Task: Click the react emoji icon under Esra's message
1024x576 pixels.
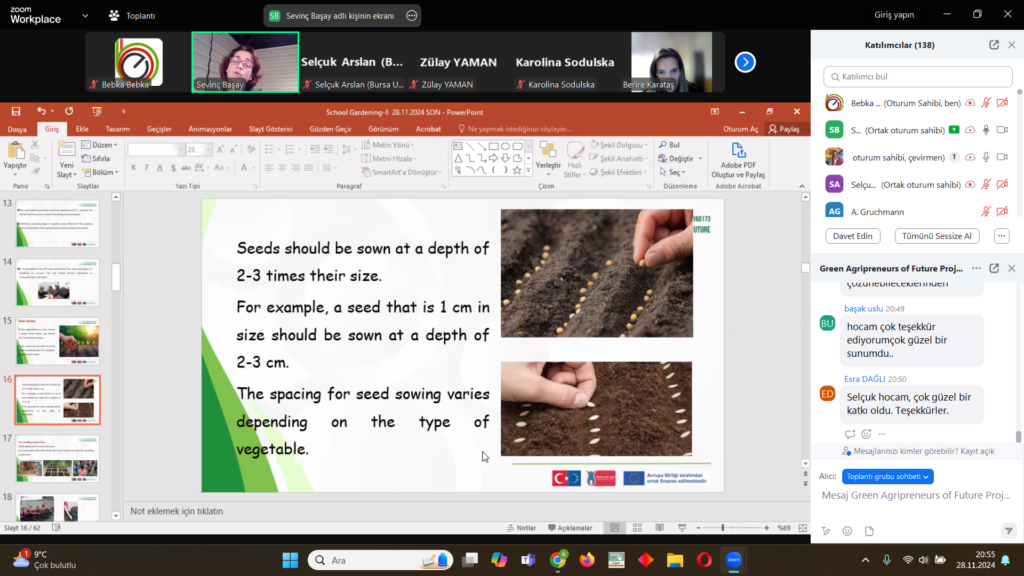Action: click(866, 434)
